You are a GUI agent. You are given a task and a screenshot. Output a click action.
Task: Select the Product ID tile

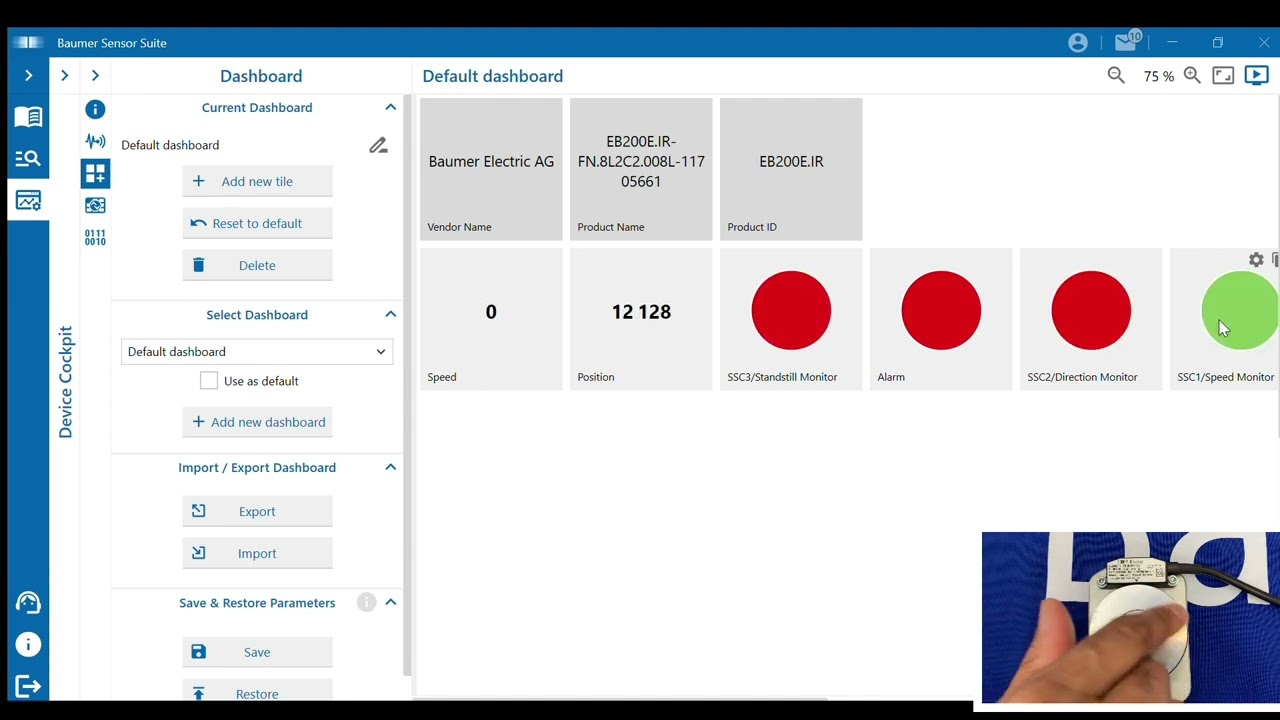click(x=791, y=169)
